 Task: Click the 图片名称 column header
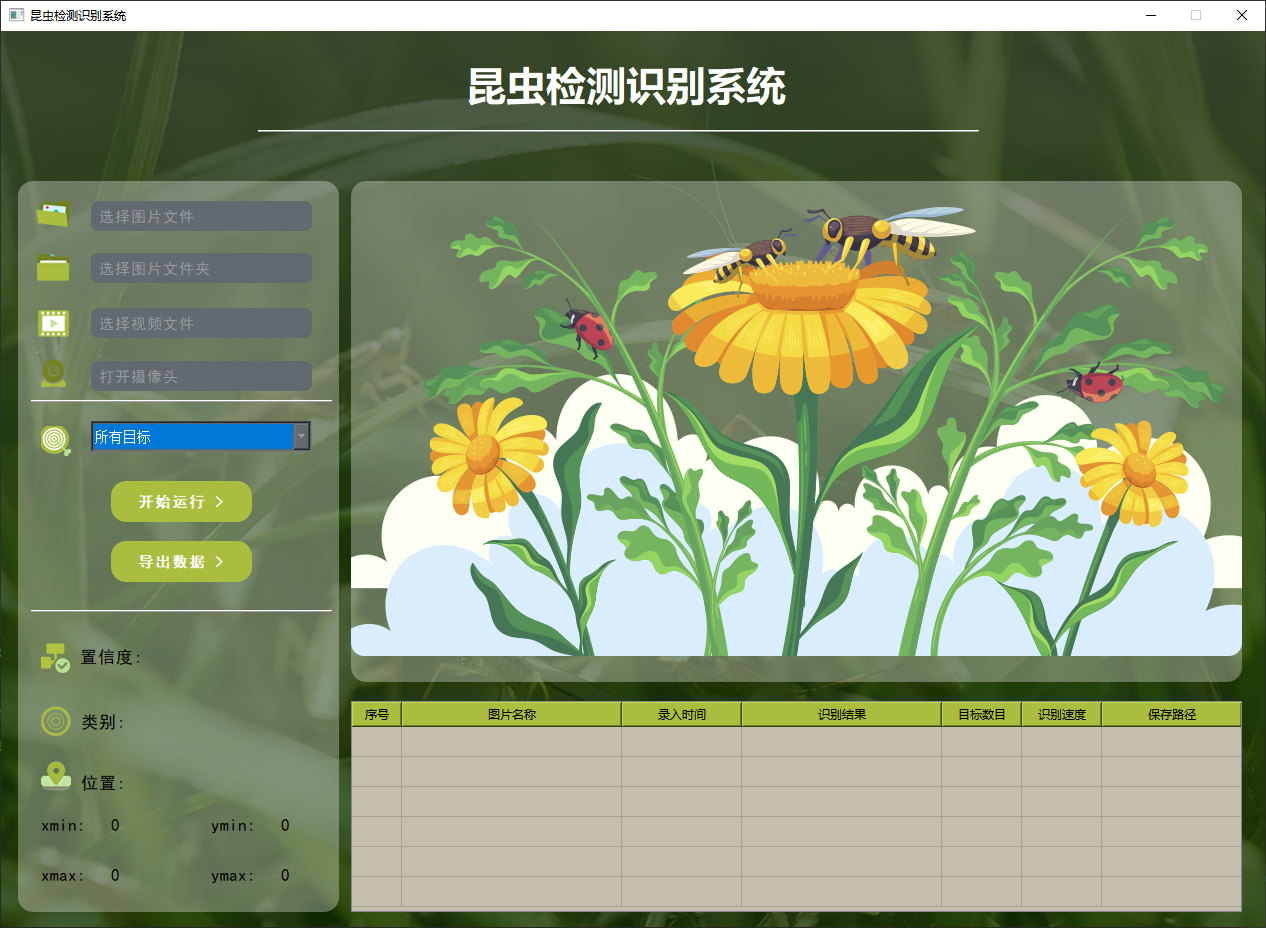tap(512, 714)
